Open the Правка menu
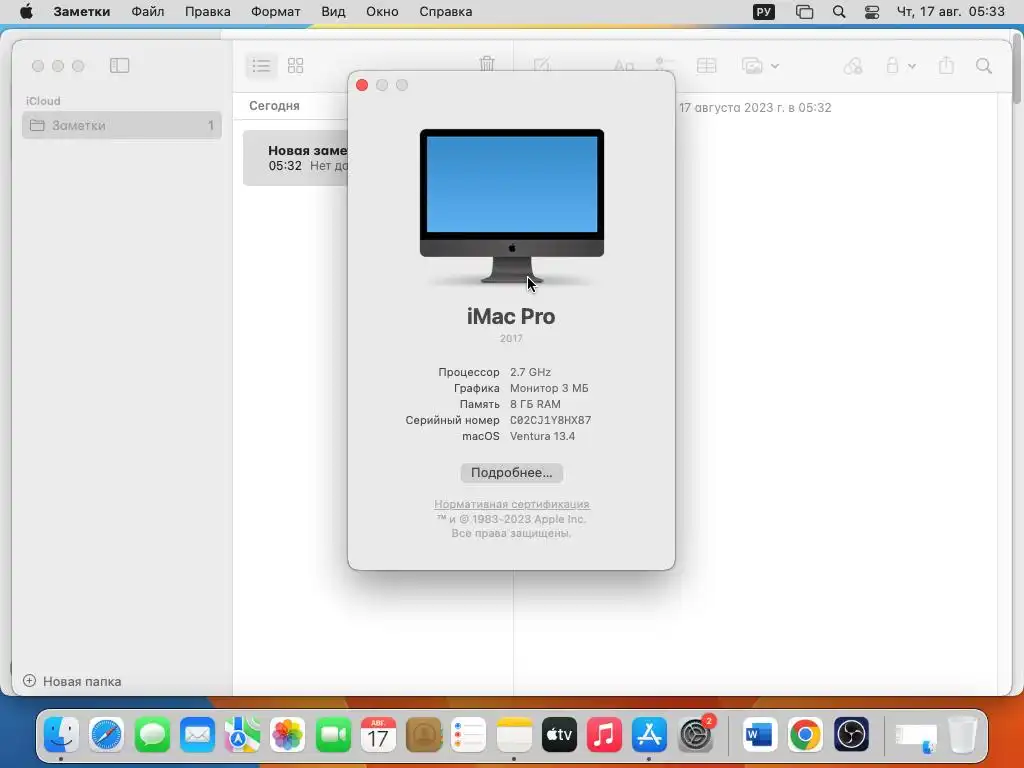This screenshot has width=1024, height=768. click(207, 12)
